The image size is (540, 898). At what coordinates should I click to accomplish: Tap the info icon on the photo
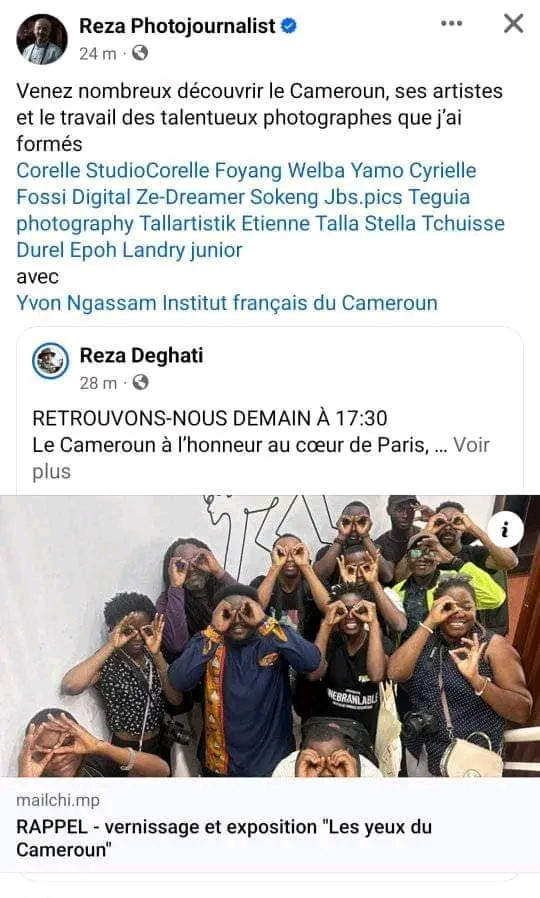tap(505, 530)
